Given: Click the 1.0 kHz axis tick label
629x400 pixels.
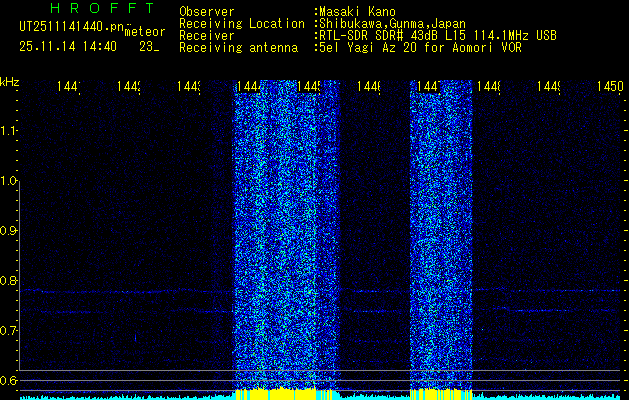Looking at the screenshot, I should coord(8,181).
